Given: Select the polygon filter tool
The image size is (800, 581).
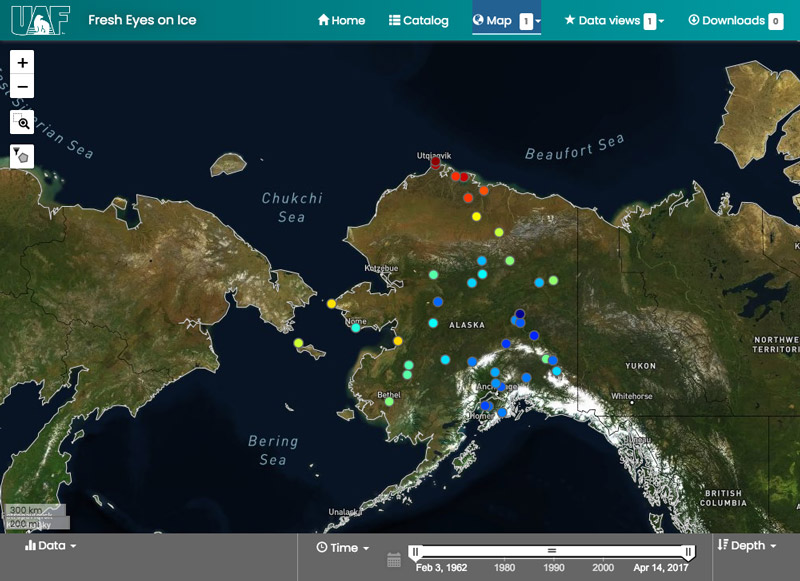Looking at the screenshot, I should tap(22, 156).
